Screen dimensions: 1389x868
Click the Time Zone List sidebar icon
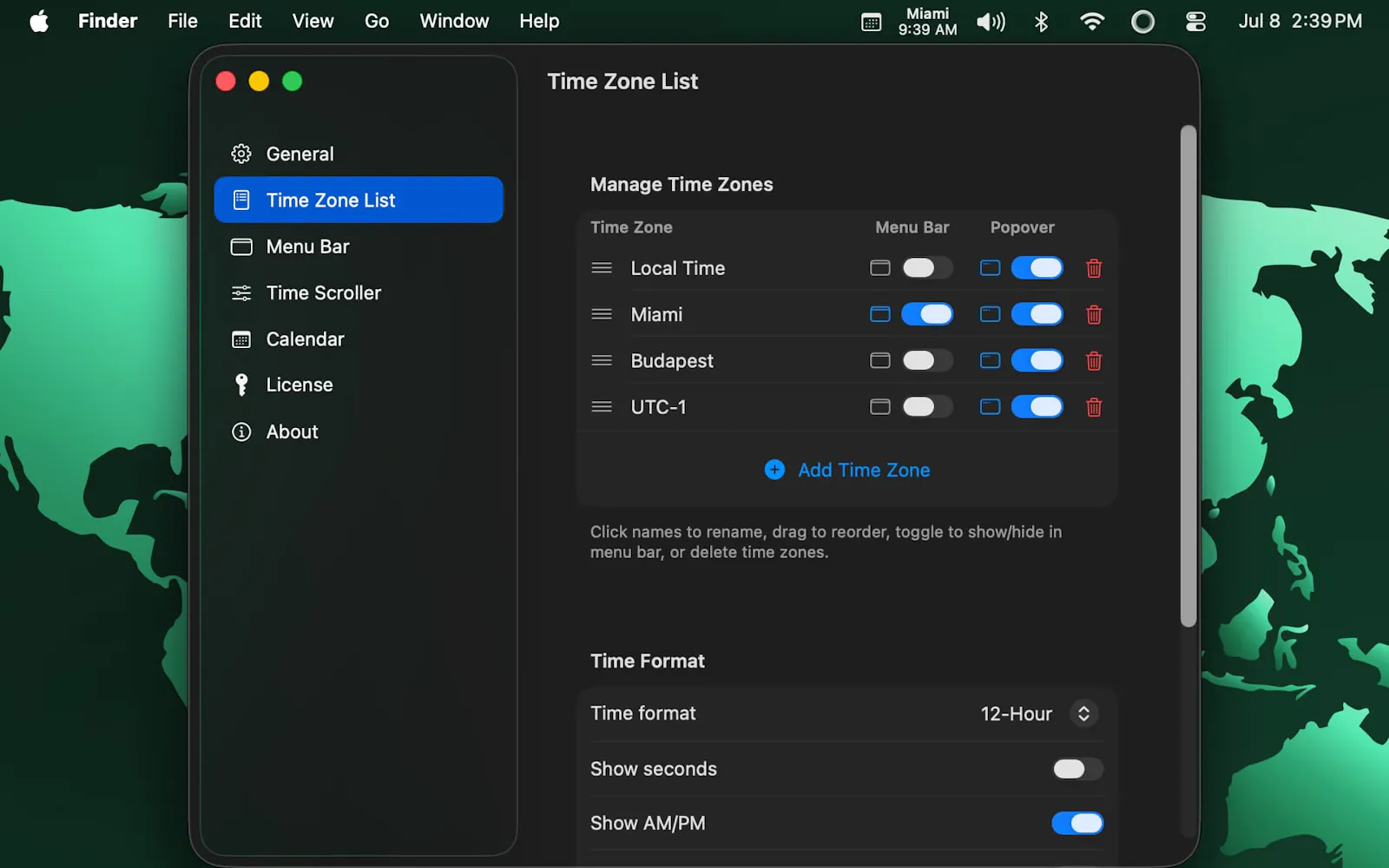[241, 201]
